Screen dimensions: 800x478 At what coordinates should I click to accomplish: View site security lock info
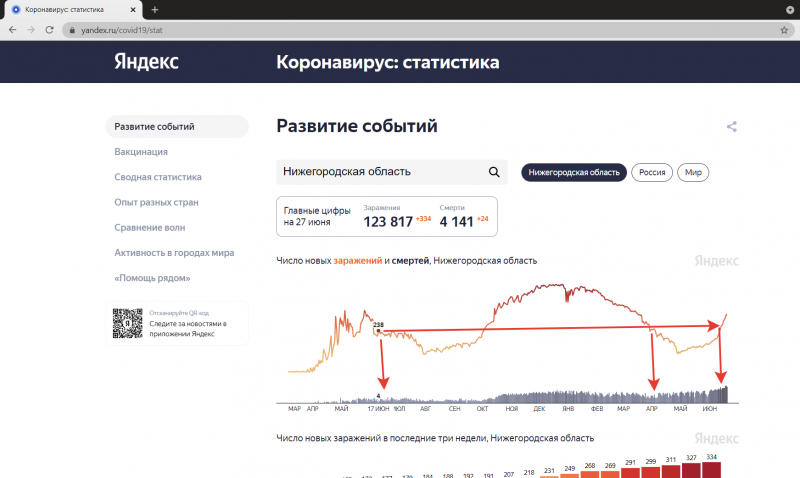(x=72, y=30)
